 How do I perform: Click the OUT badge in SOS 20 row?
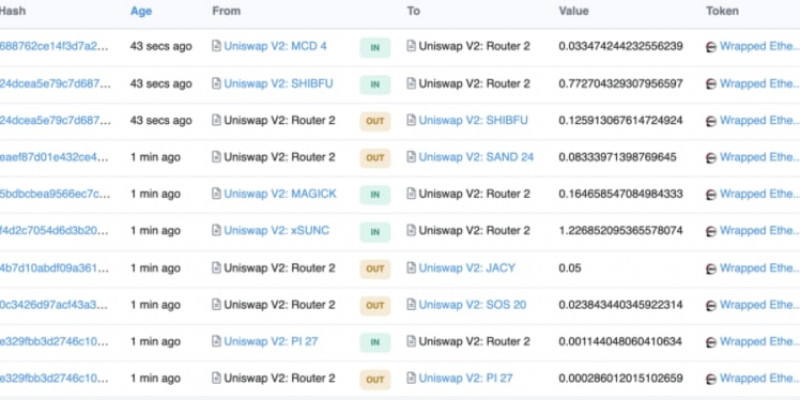(375, 306)
